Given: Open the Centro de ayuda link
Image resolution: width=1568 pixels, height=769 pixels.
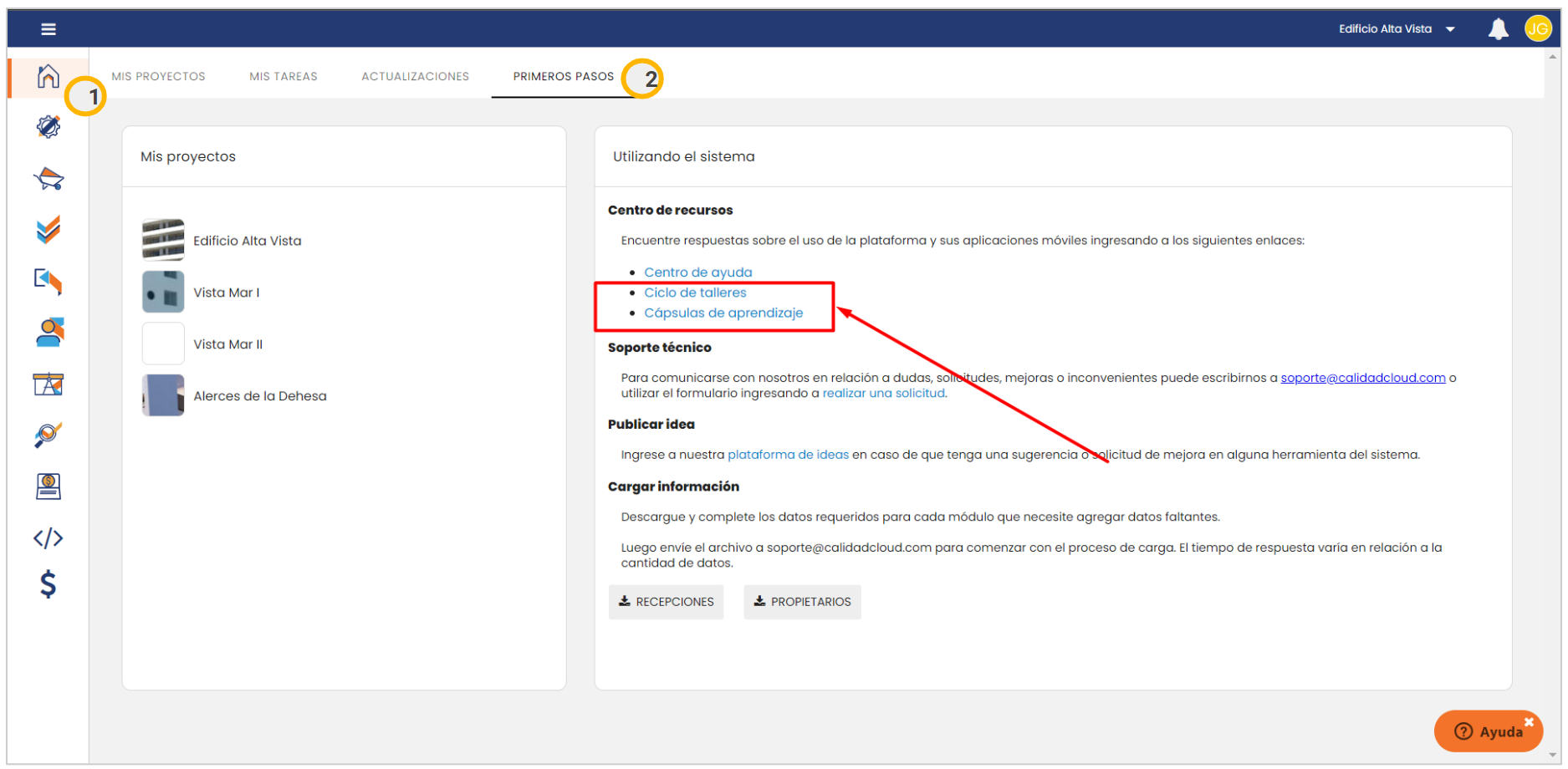Looking at the screenshot, I should 697,272.
